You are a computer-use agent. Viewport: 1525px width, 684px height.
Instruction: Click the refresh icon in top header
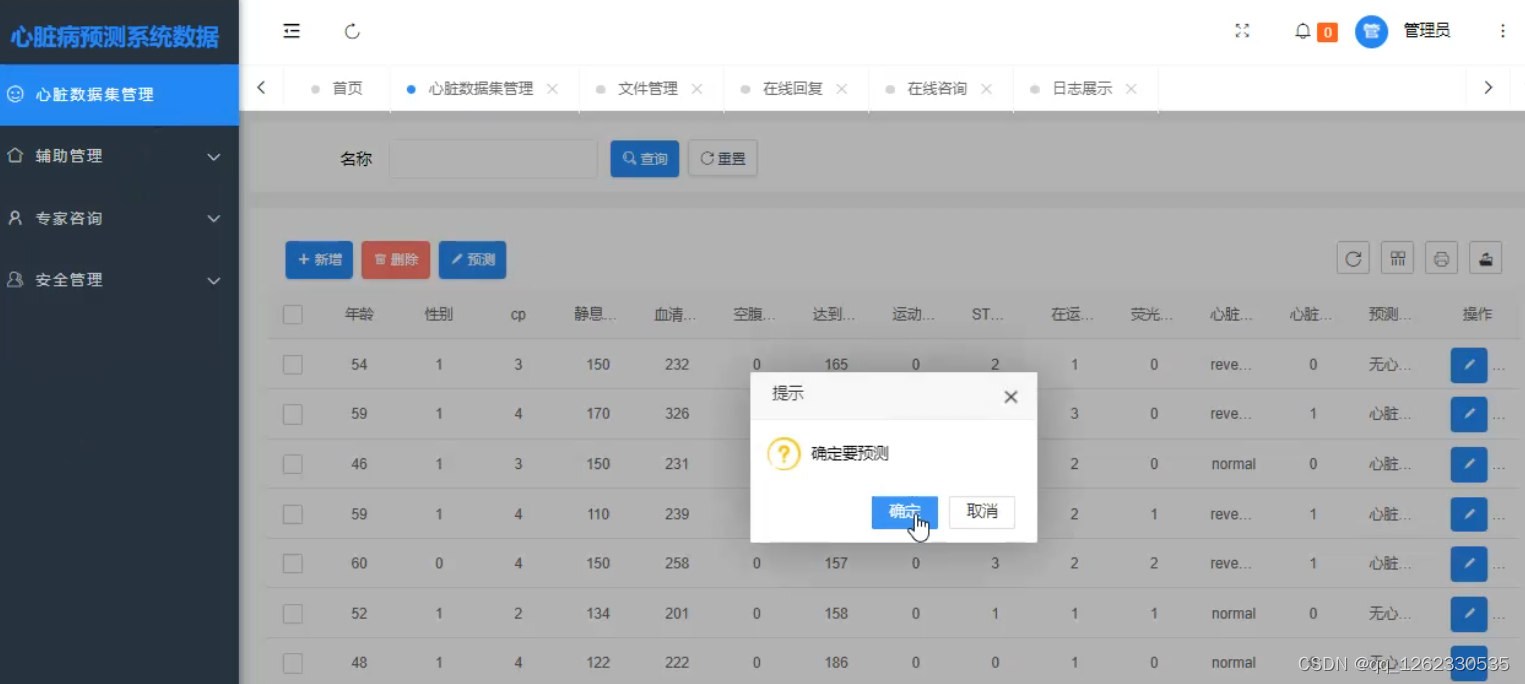(x=352, y=31)
